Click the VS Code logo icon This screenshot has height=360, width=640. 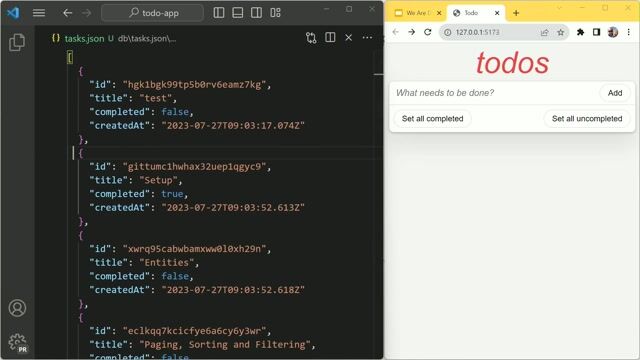(13, 13)
